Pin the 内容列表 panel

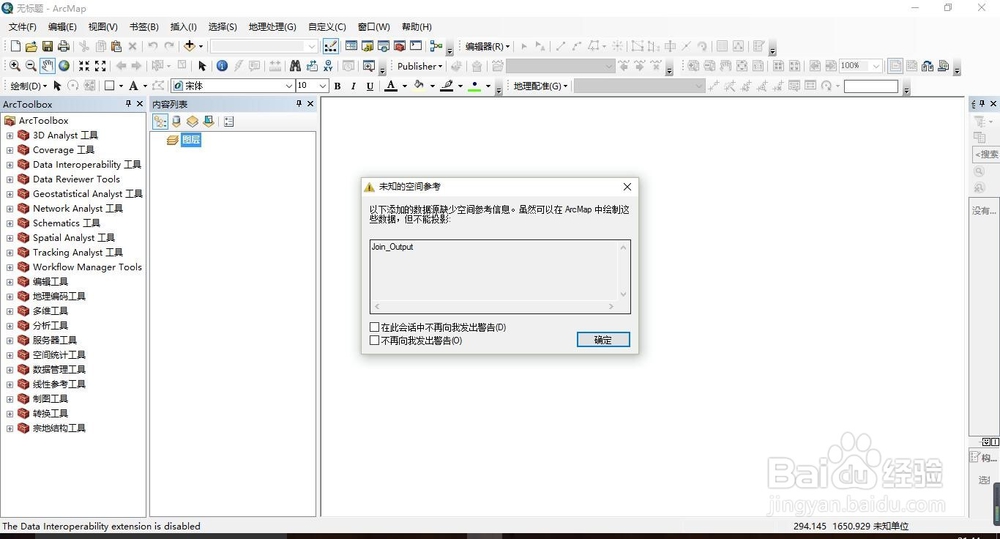tap(298, 103)
